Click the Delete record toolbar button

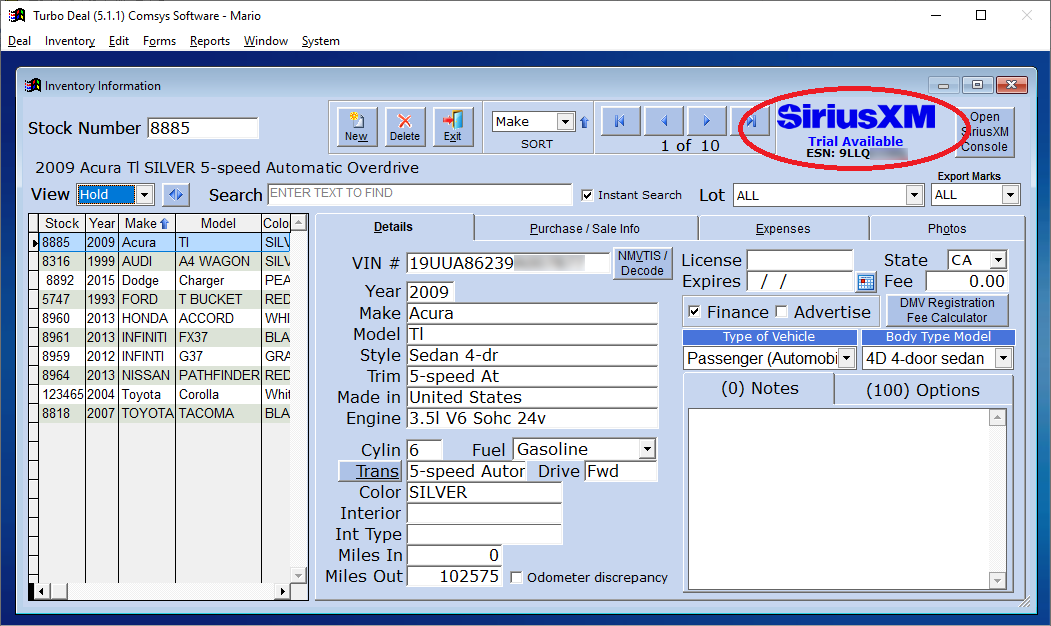click(405, 127)
